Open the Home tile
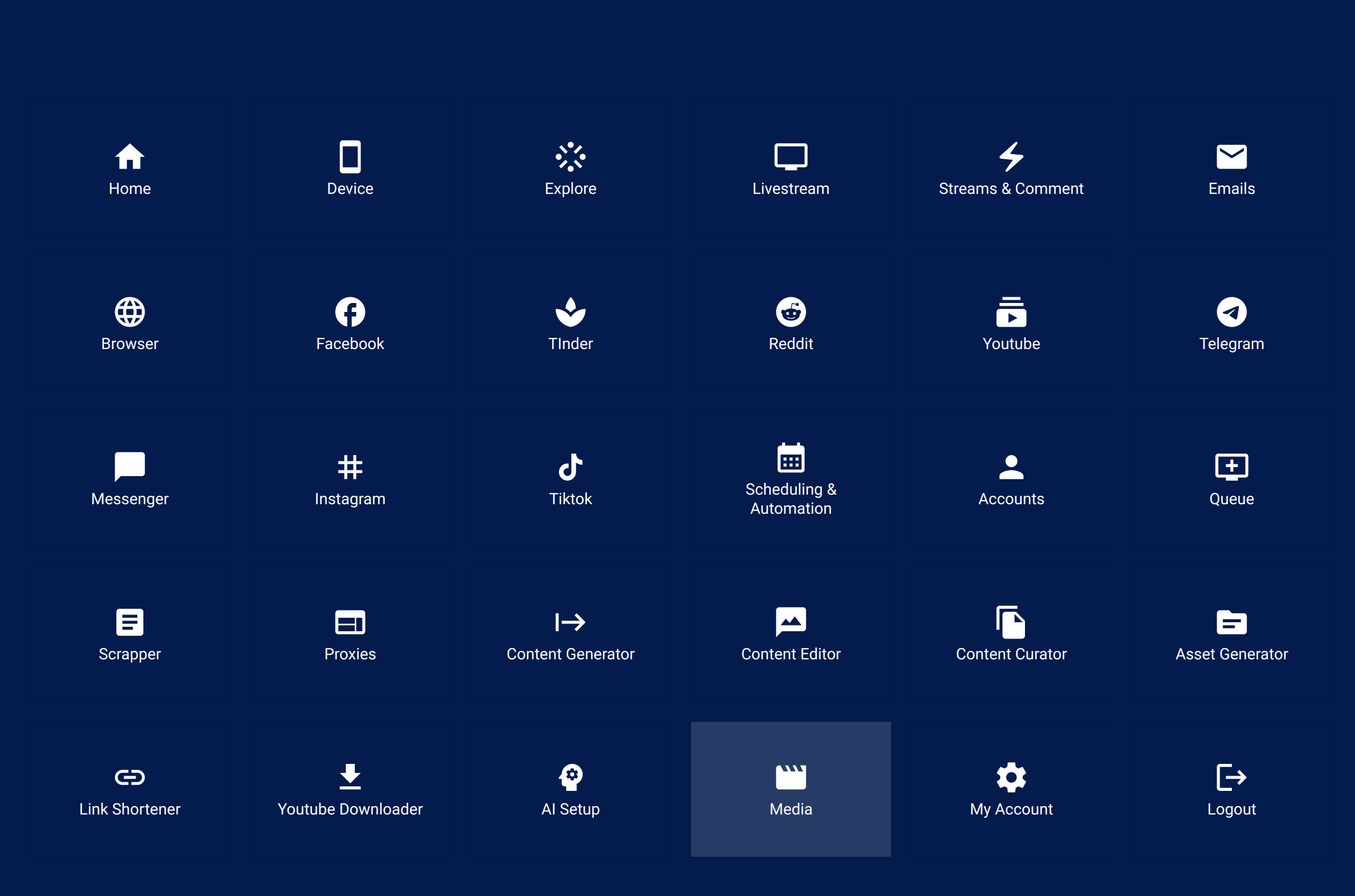The height and width of the screenshot is (896, 1355). [x=130, y=169]
